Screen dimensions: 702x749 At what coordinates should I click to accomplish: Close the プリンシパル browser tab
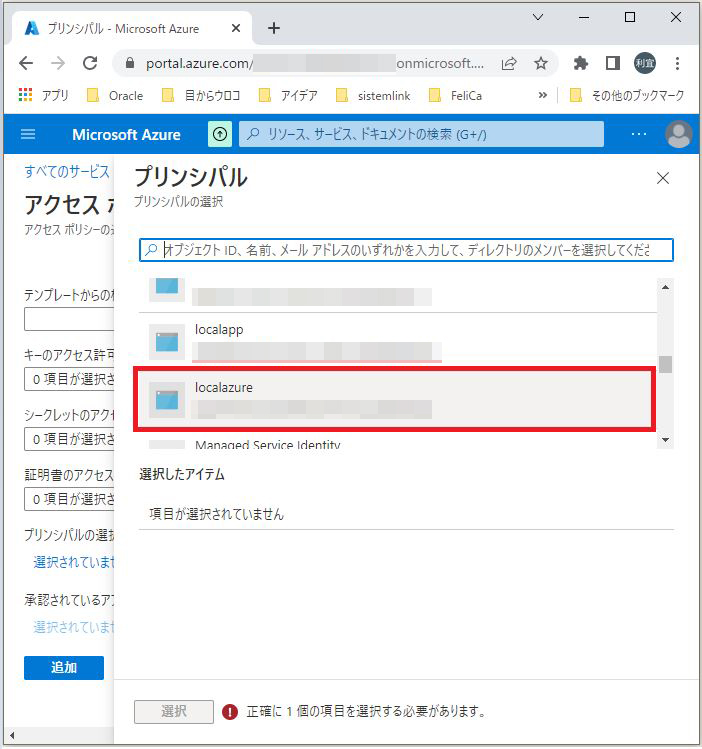point(235,28)
